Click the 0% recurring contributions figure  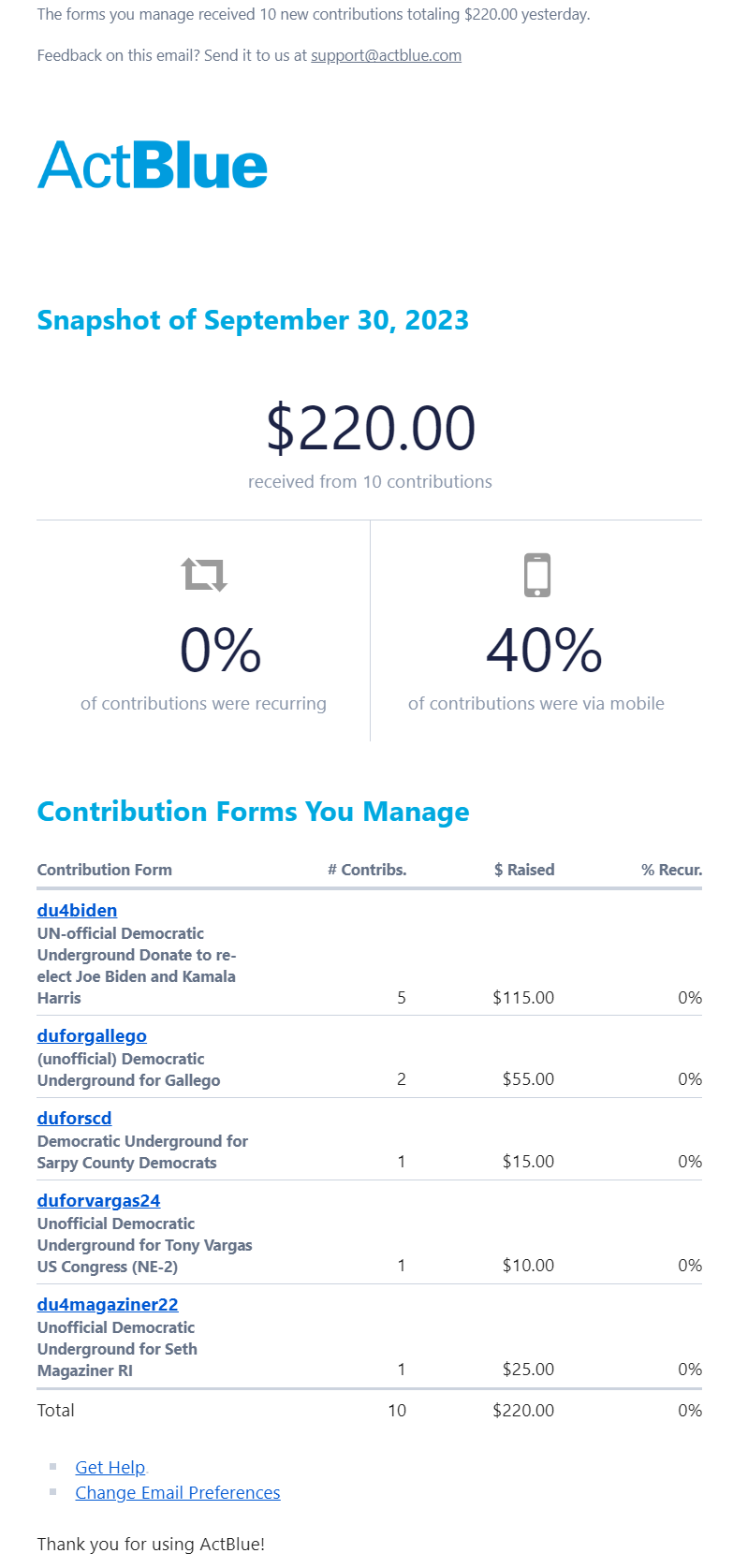[220, 650]
